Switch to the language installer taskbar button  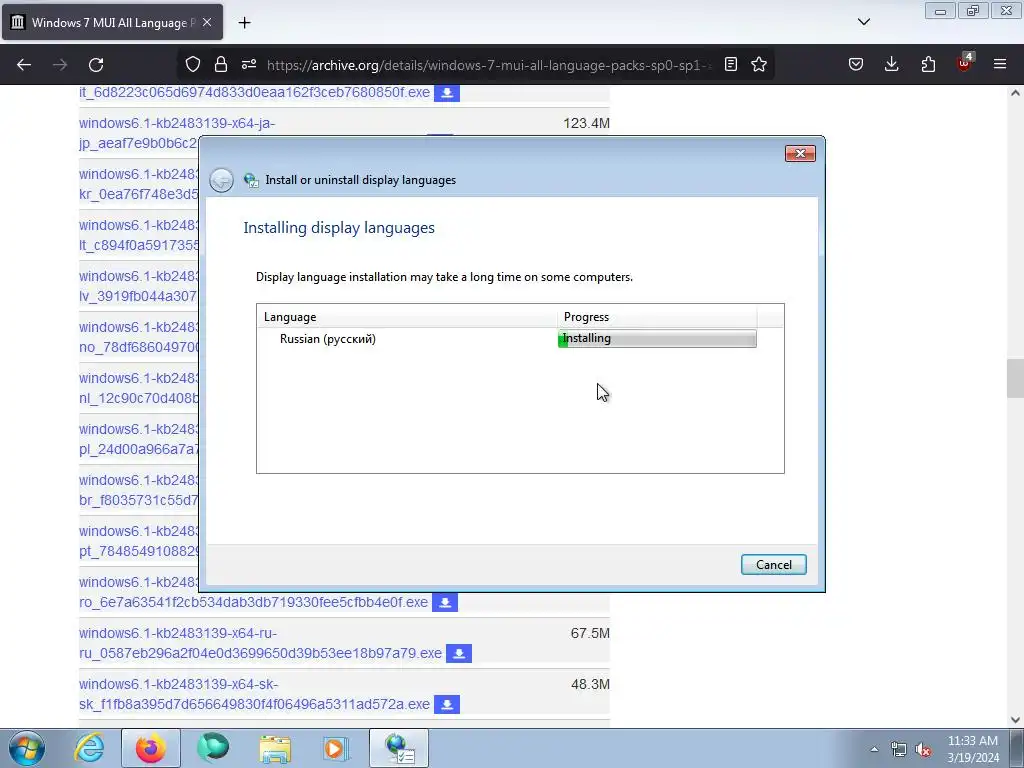pyautogui.click(x=399, y=748)
